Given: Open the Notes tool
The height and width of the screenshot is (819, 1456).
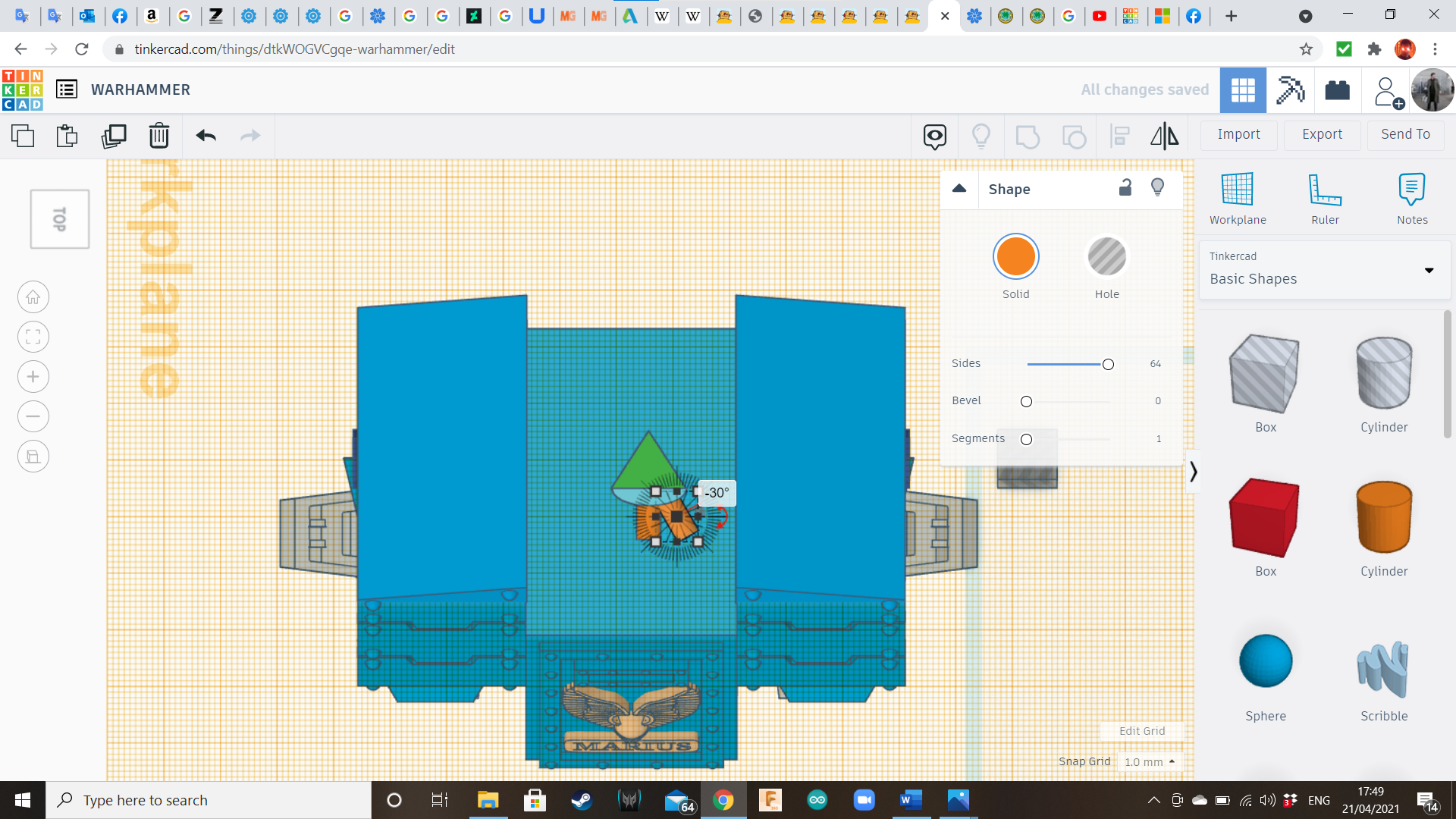Looking at the screenshot, I should tap(1412, 199).
